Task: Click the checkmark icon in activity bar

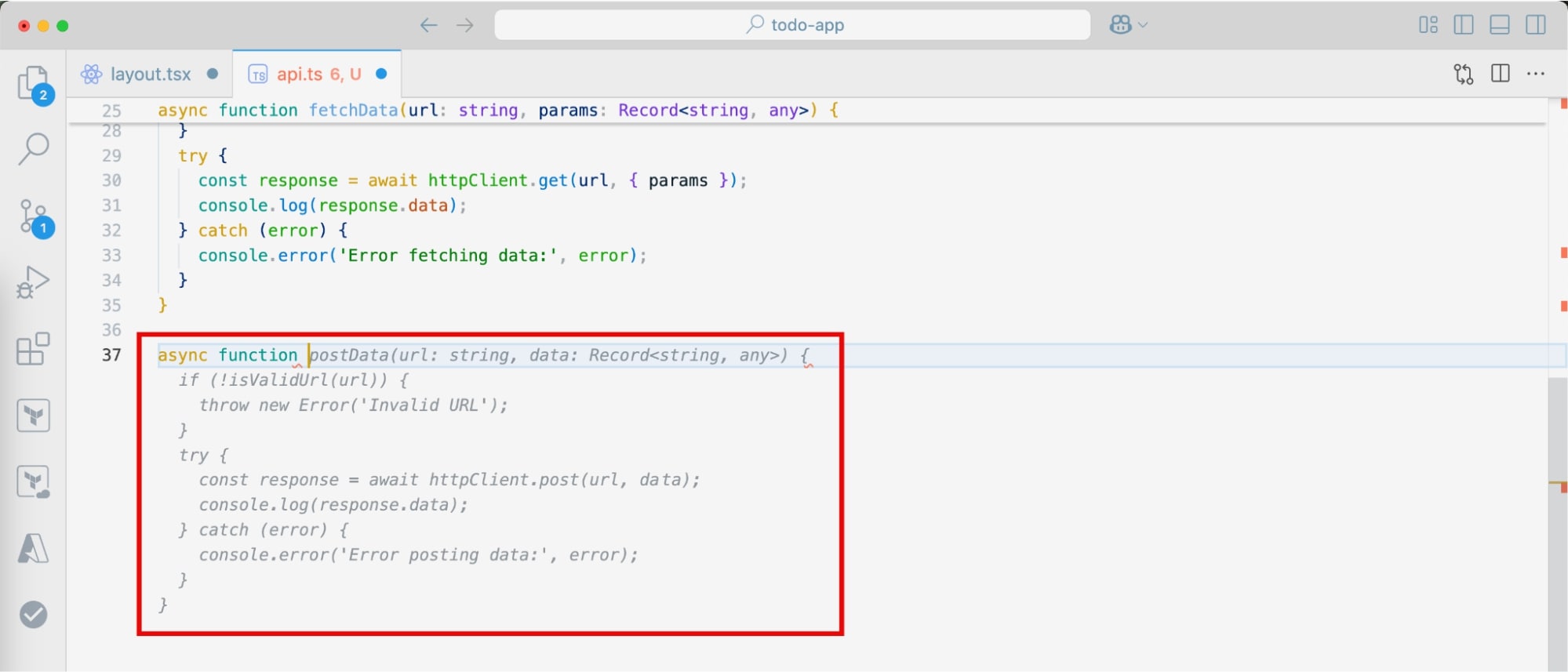Action: pyautogui.click(x=34, y=615)
